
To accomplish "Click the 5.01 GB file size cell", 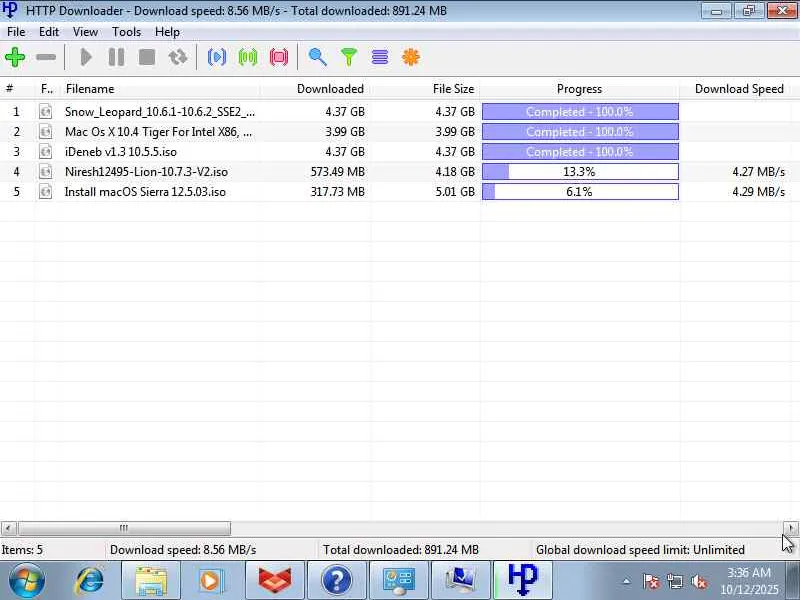I will (455, 192).
